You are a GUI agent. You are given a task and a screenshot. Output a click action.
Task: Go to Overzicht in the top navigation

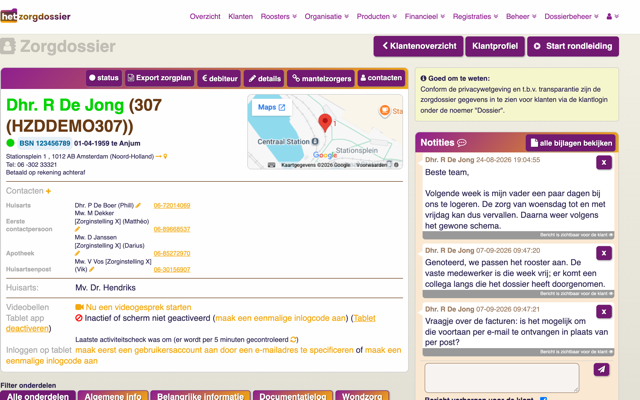click(x=205, y=16)
